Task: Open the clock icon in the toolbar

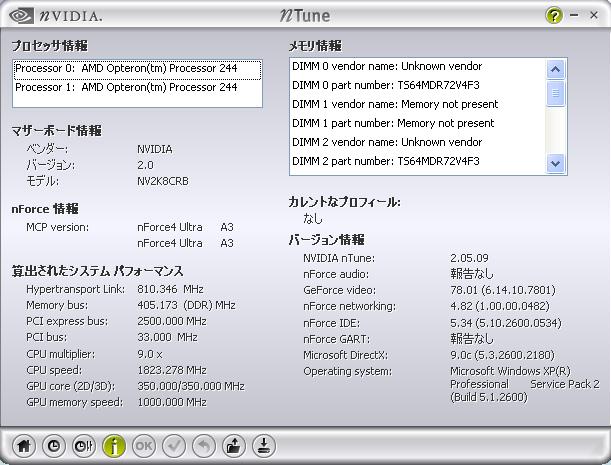Action: tap(54, 446)
